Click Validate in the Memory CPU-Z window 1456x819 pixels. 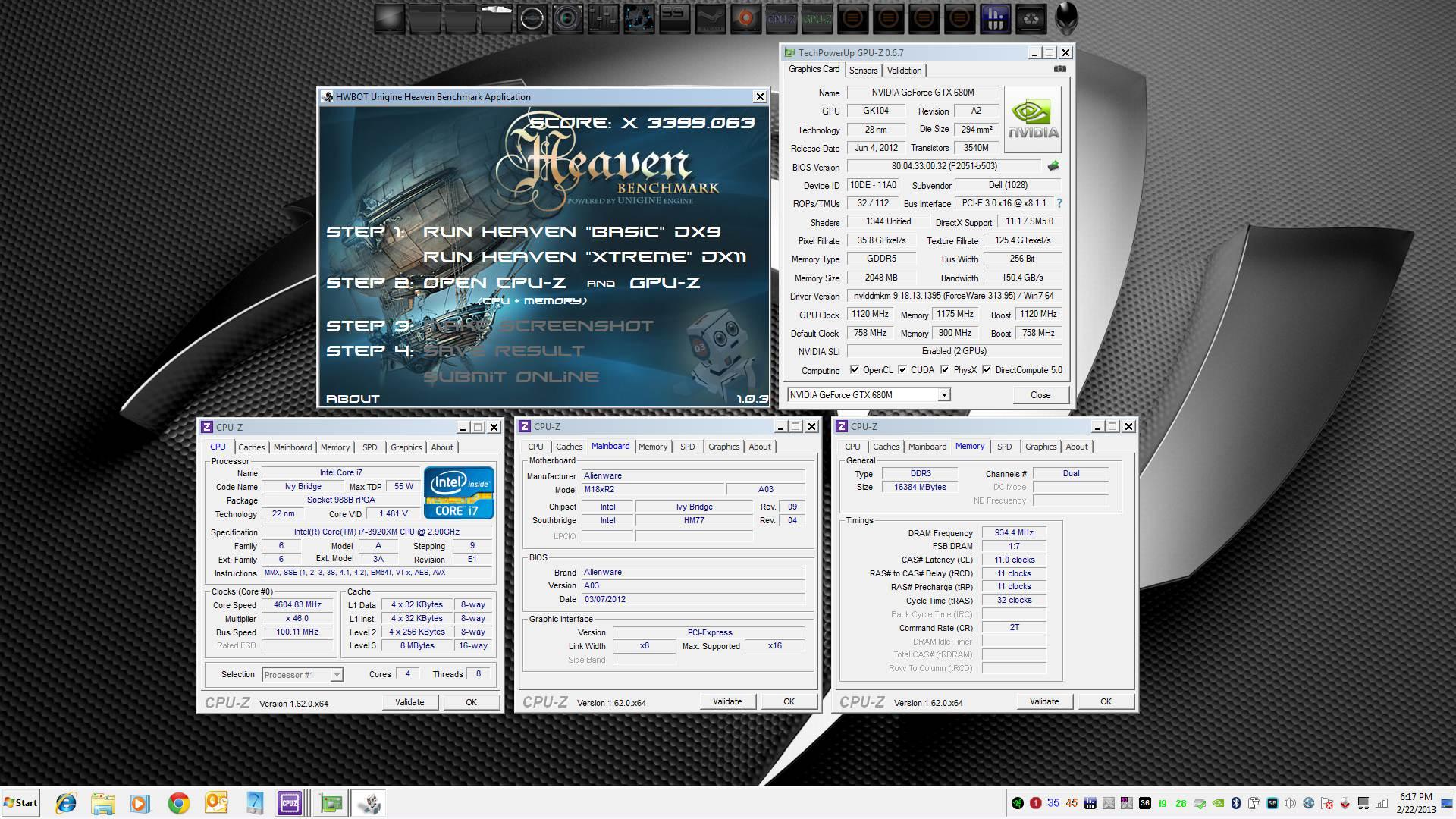(1044, 701)
